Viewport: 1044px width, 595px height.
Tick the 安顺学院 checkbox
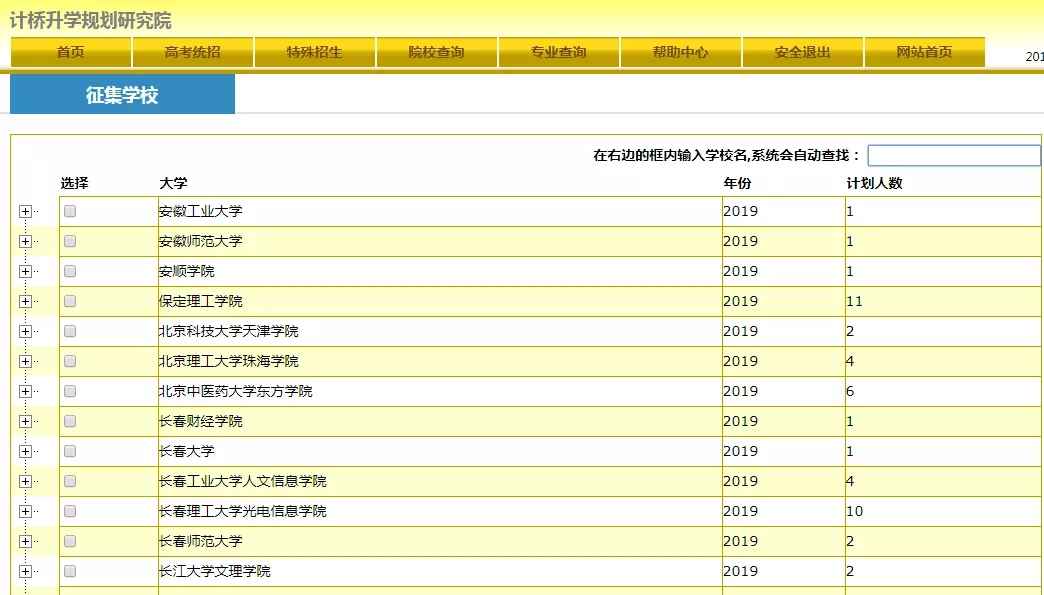pyautogui.click(x=70, y=271)
